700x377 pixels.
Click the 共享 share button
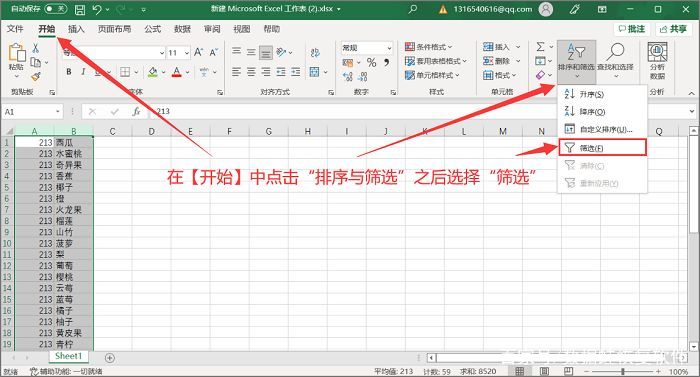click(673, 29)
